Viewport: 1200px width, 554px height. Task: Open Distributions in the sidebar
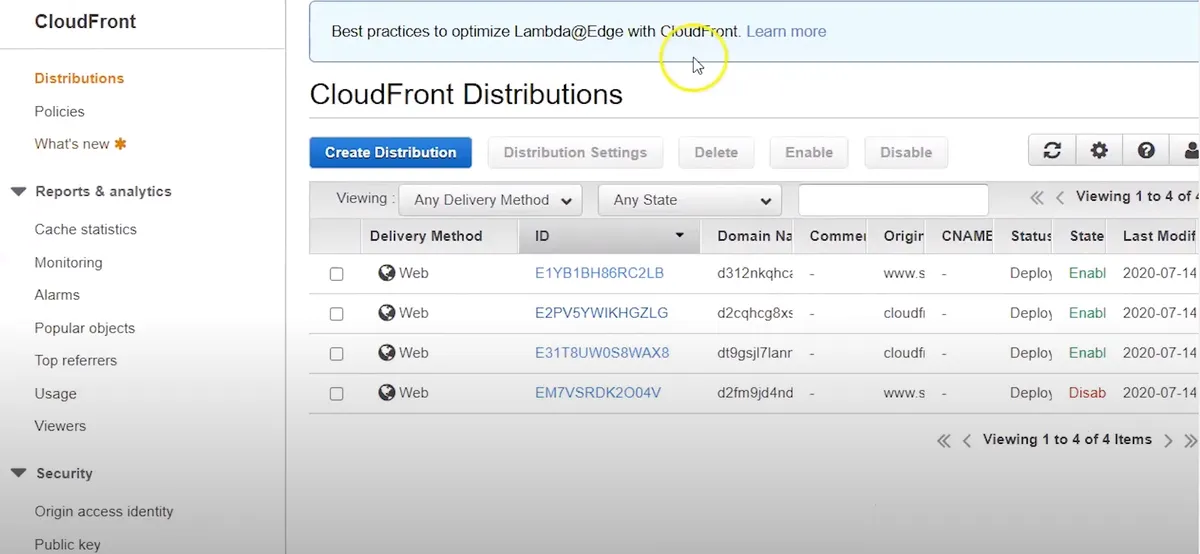coord(79,78)
